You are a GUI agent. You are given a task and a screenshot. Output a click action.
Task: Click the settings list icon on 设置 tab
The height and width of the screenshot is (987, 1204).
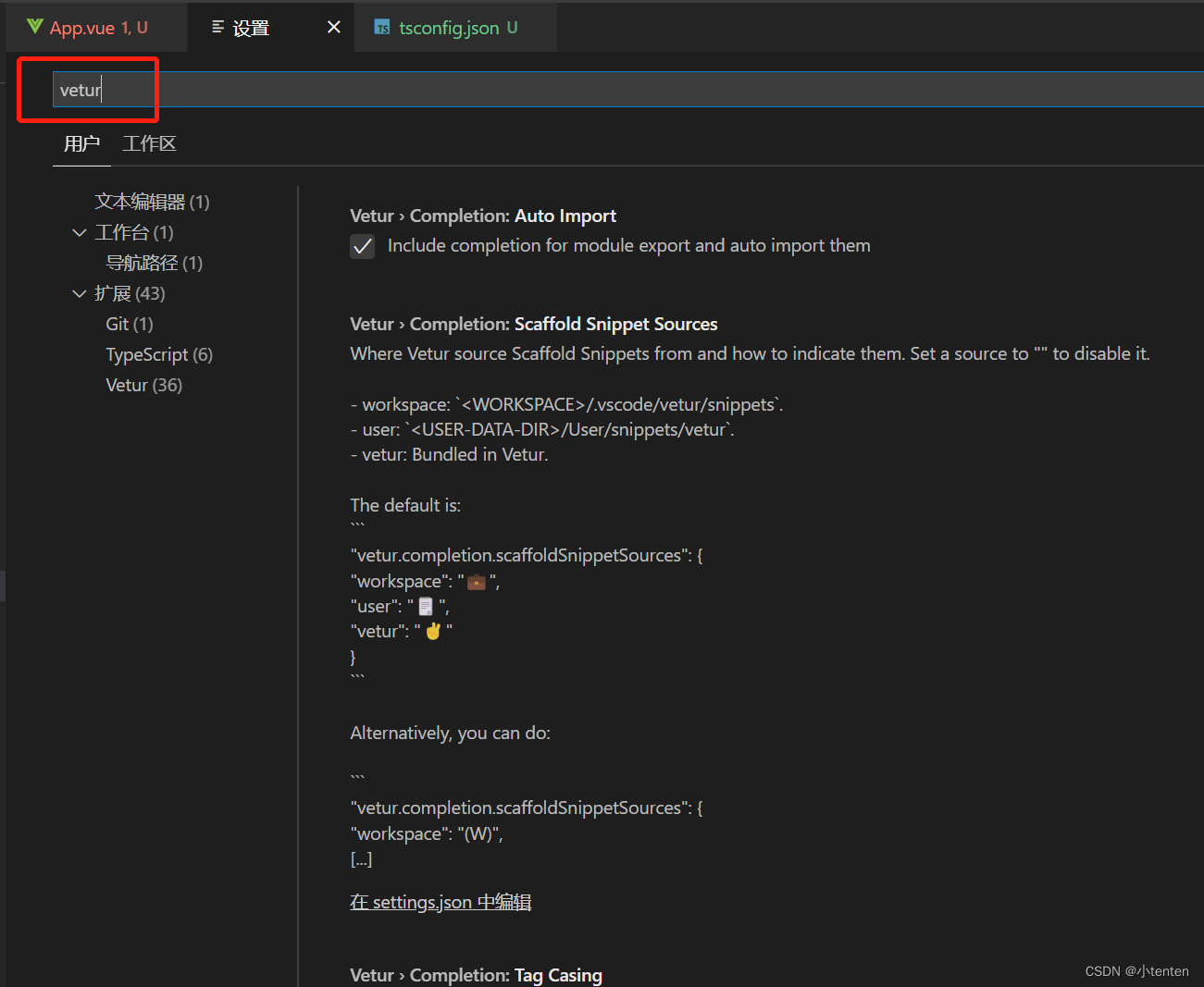pos(217,28)
